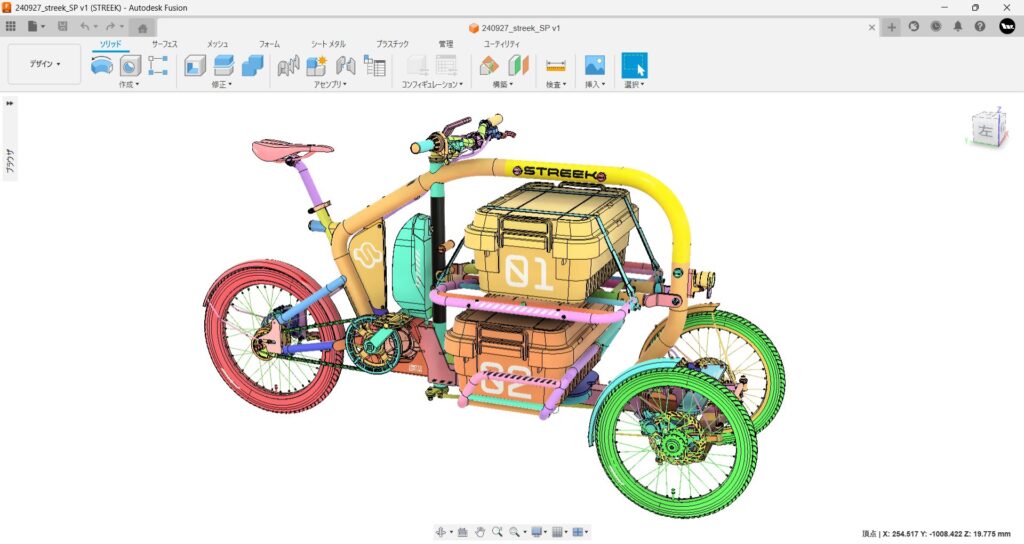Select the Pan hand tool

point(480,532)
